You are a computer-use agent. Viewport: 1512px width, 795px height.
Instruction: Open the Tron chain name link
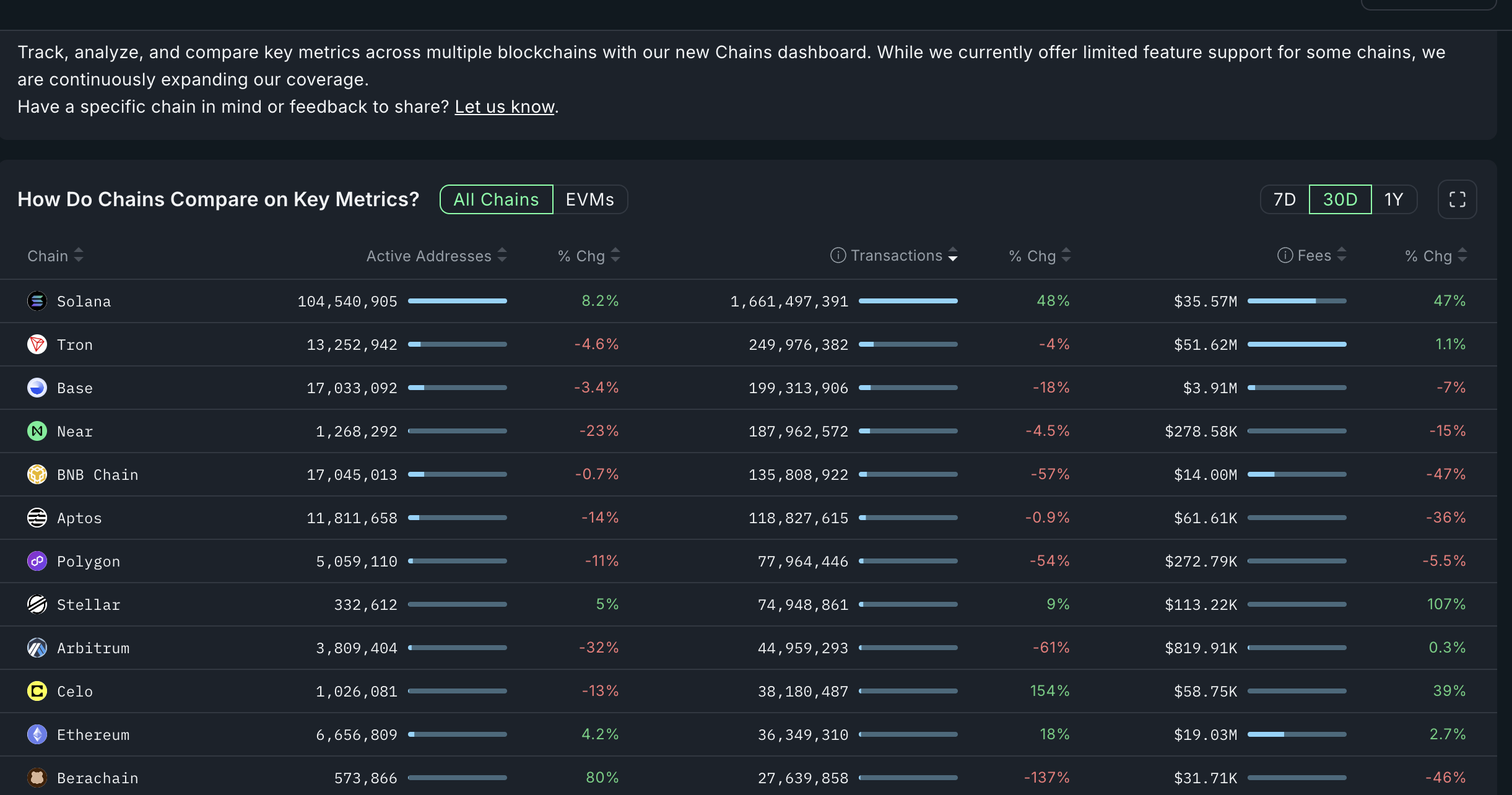pyautogui.click(x=75, y=345)
